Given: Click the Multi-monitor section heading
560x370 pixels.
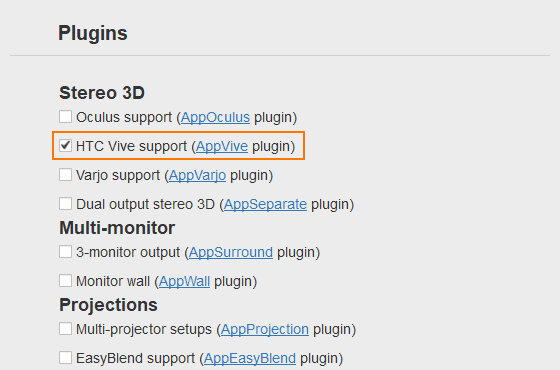Looking at the screenshot, I should coord(117,228).
